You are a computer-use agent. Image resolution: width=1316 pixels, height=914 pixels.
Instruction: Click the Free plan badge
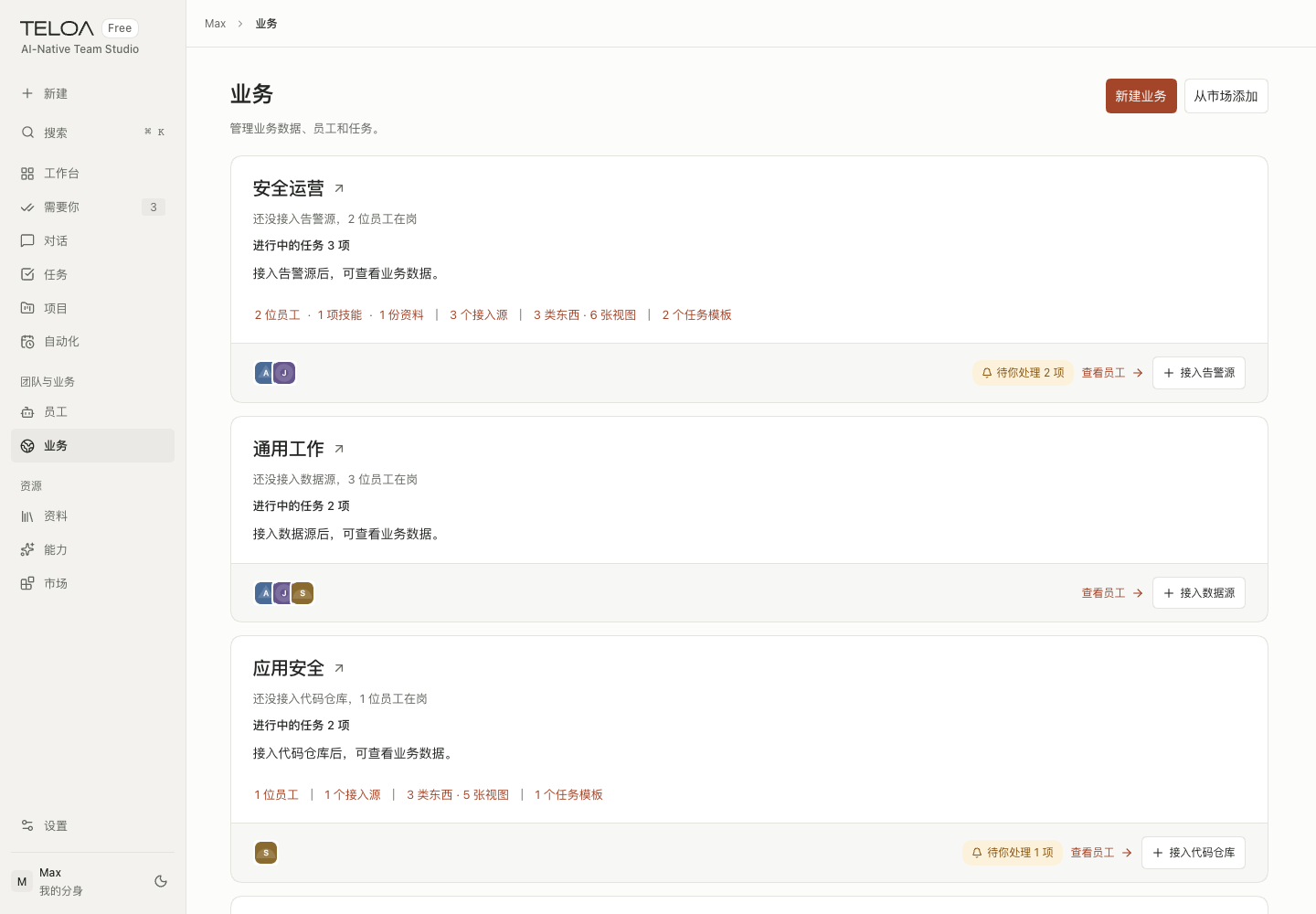click(120, 28)
